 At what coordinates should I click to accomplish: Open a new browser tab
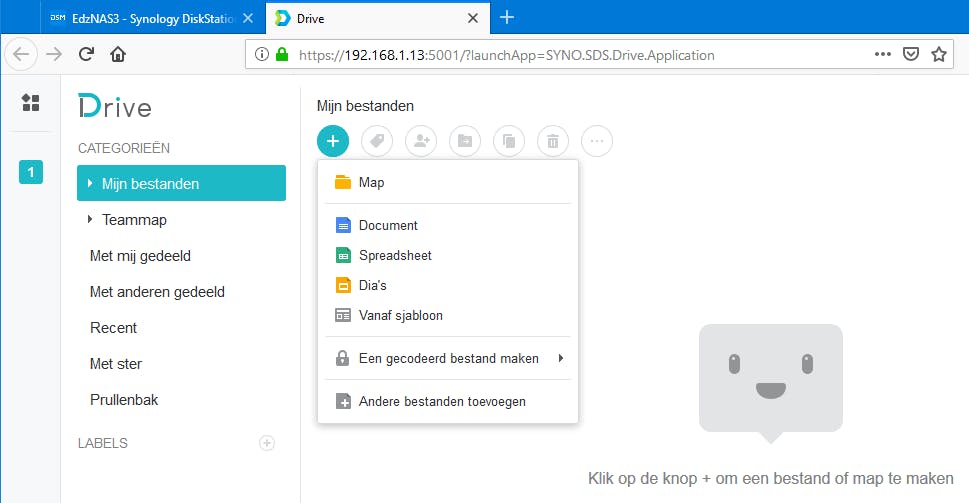(507, 17)
